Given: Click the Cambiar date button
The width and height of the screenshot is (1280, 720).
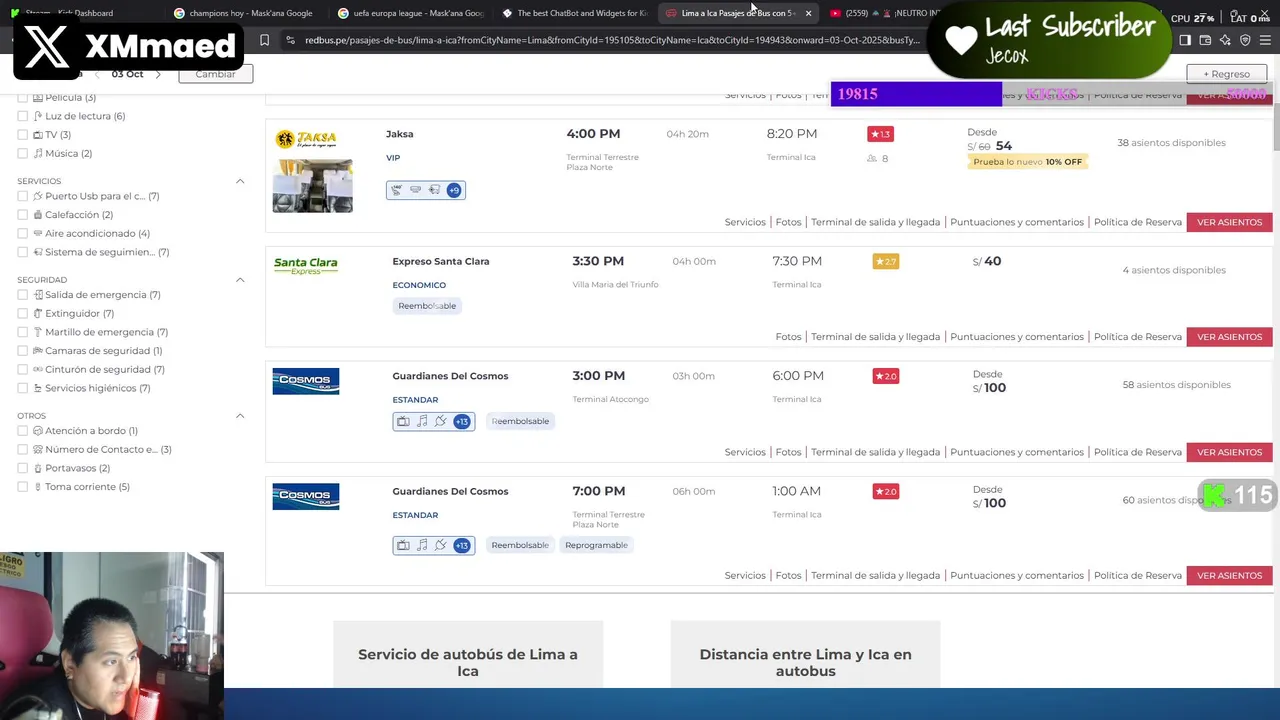Looking at the screenshot, I should [x=215, y=74].
